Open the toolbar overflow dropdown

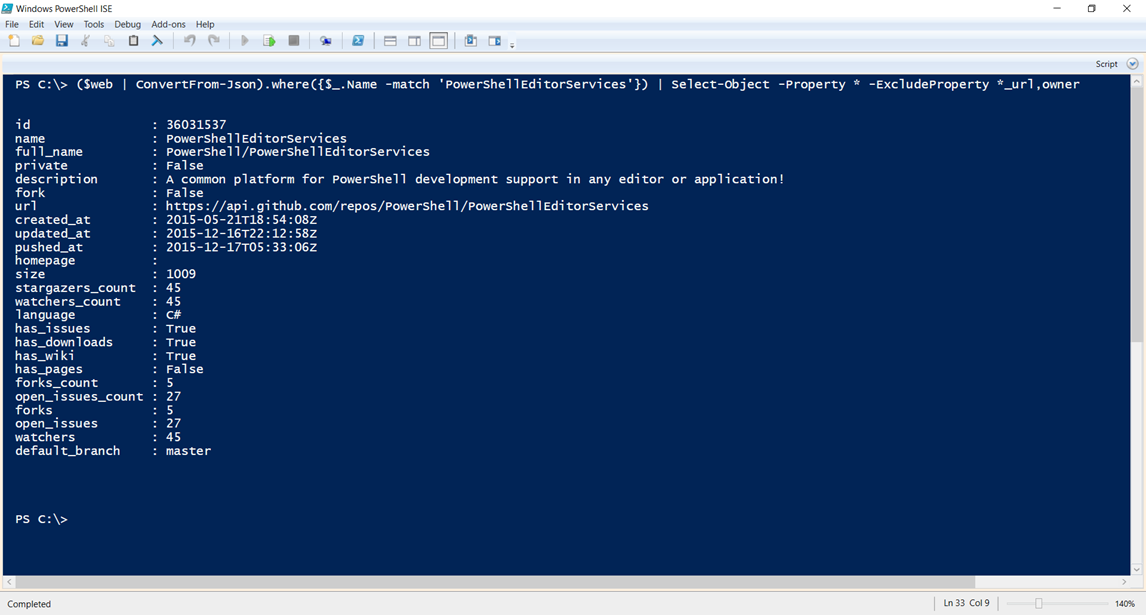(510, 45)
